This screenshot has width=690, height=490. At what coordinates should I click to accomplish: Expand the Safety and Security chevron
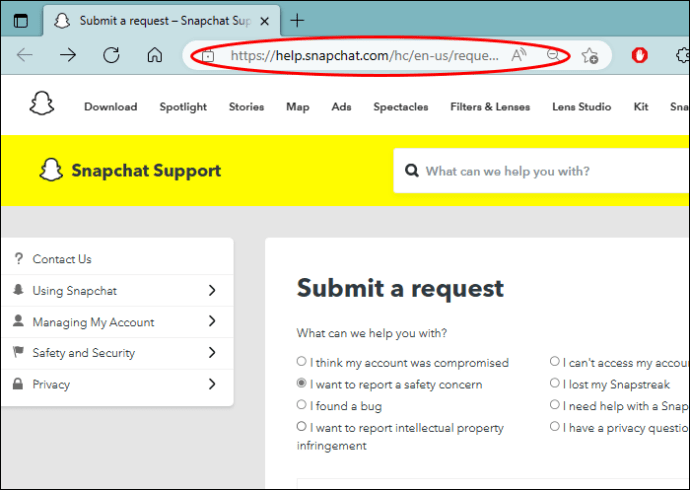(212, 352)
